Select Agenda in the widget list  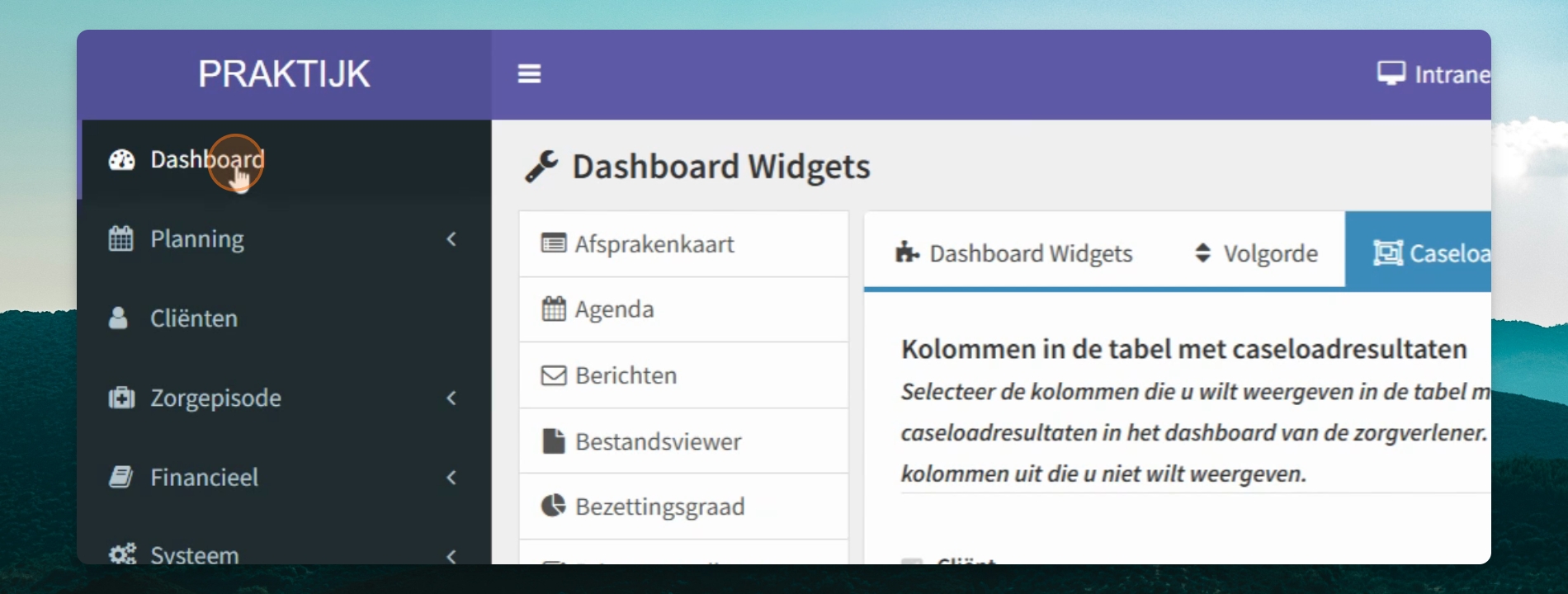[683, 309]
